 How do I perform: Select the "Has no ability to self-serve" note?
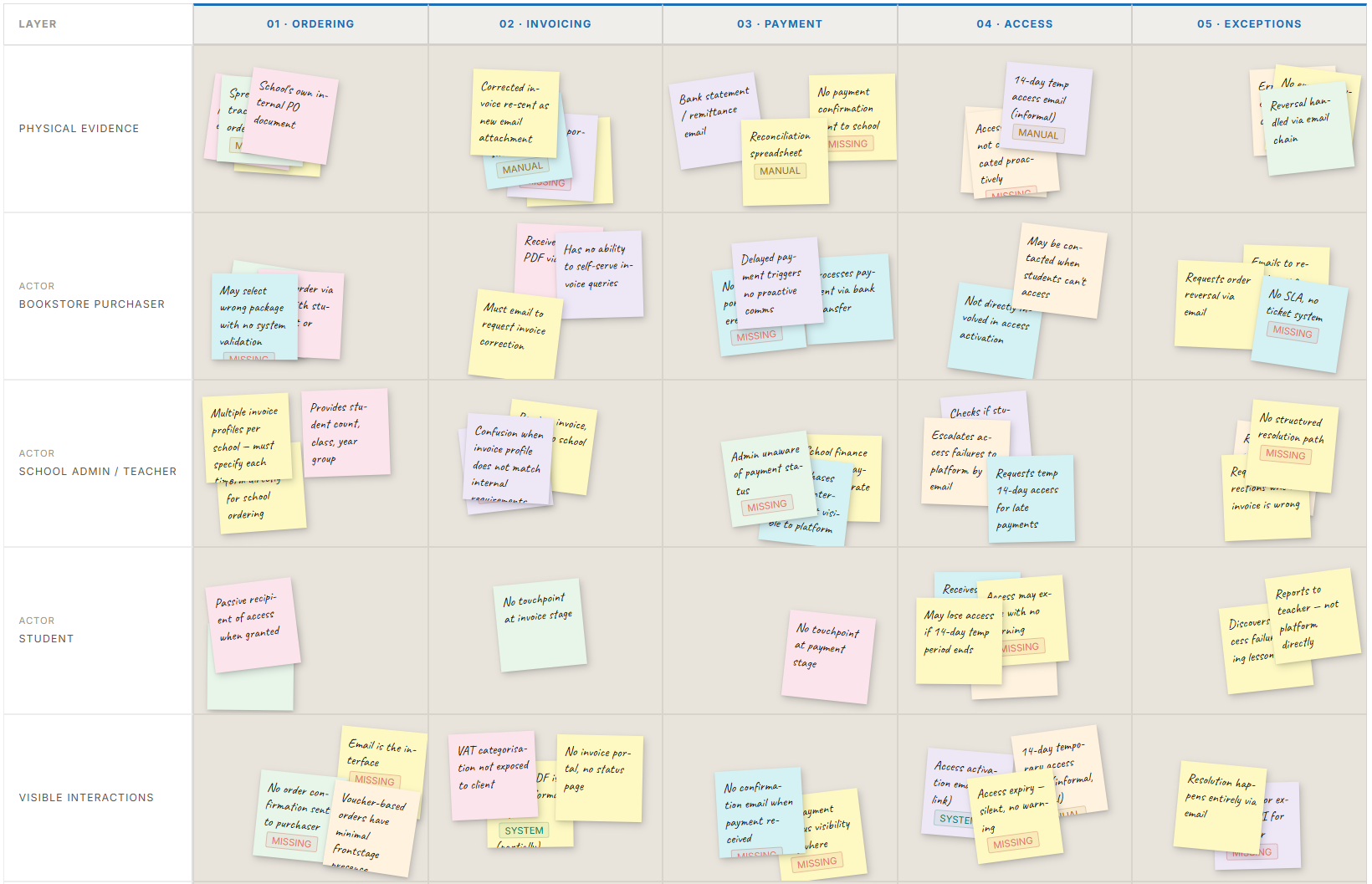pyautogui.click(x=599, y=275)
